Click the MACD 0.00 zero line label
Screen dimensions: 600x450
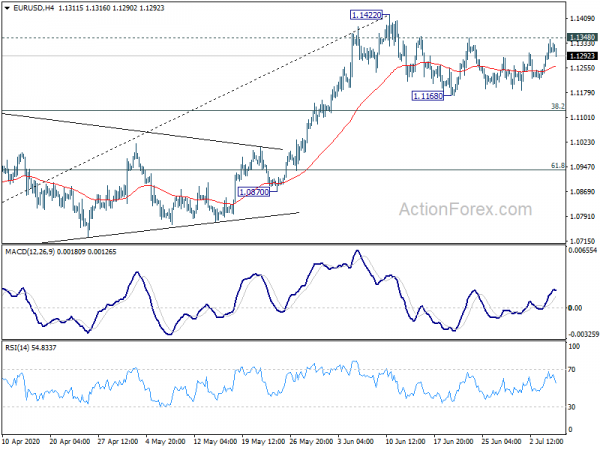pyautogui.click(x=576, y=308)
